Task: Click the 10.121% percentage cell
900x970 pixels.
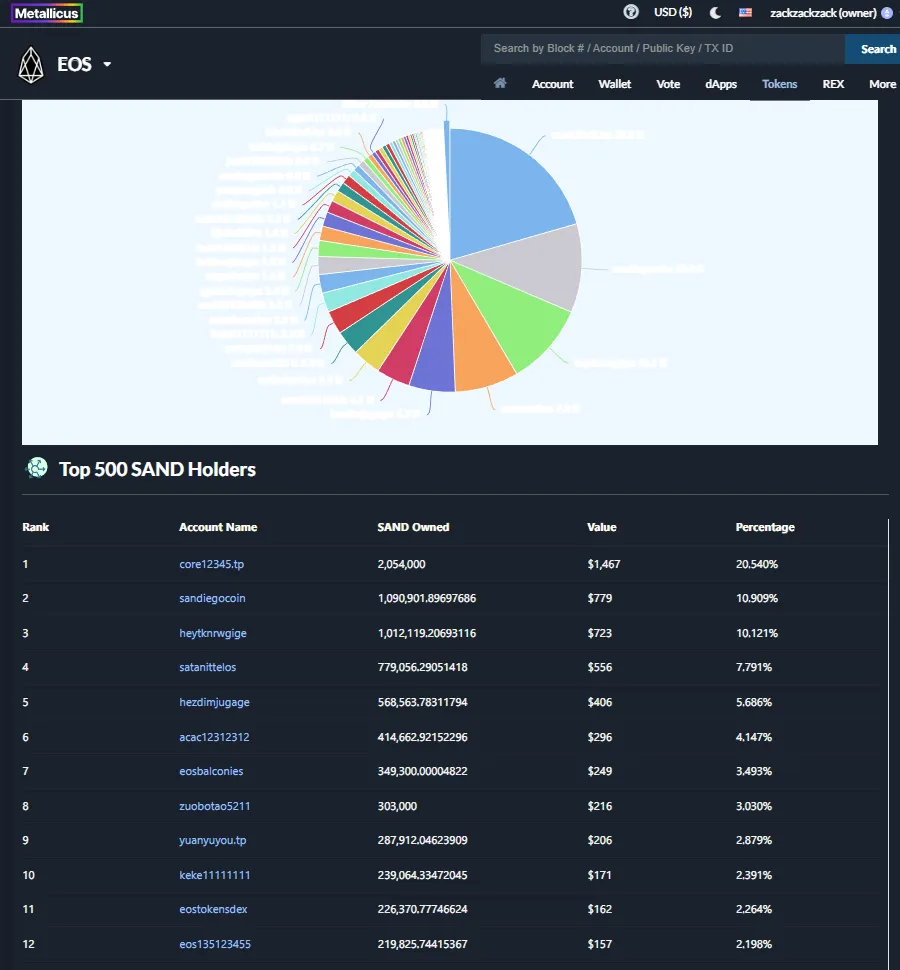Action: pos(756,633)
